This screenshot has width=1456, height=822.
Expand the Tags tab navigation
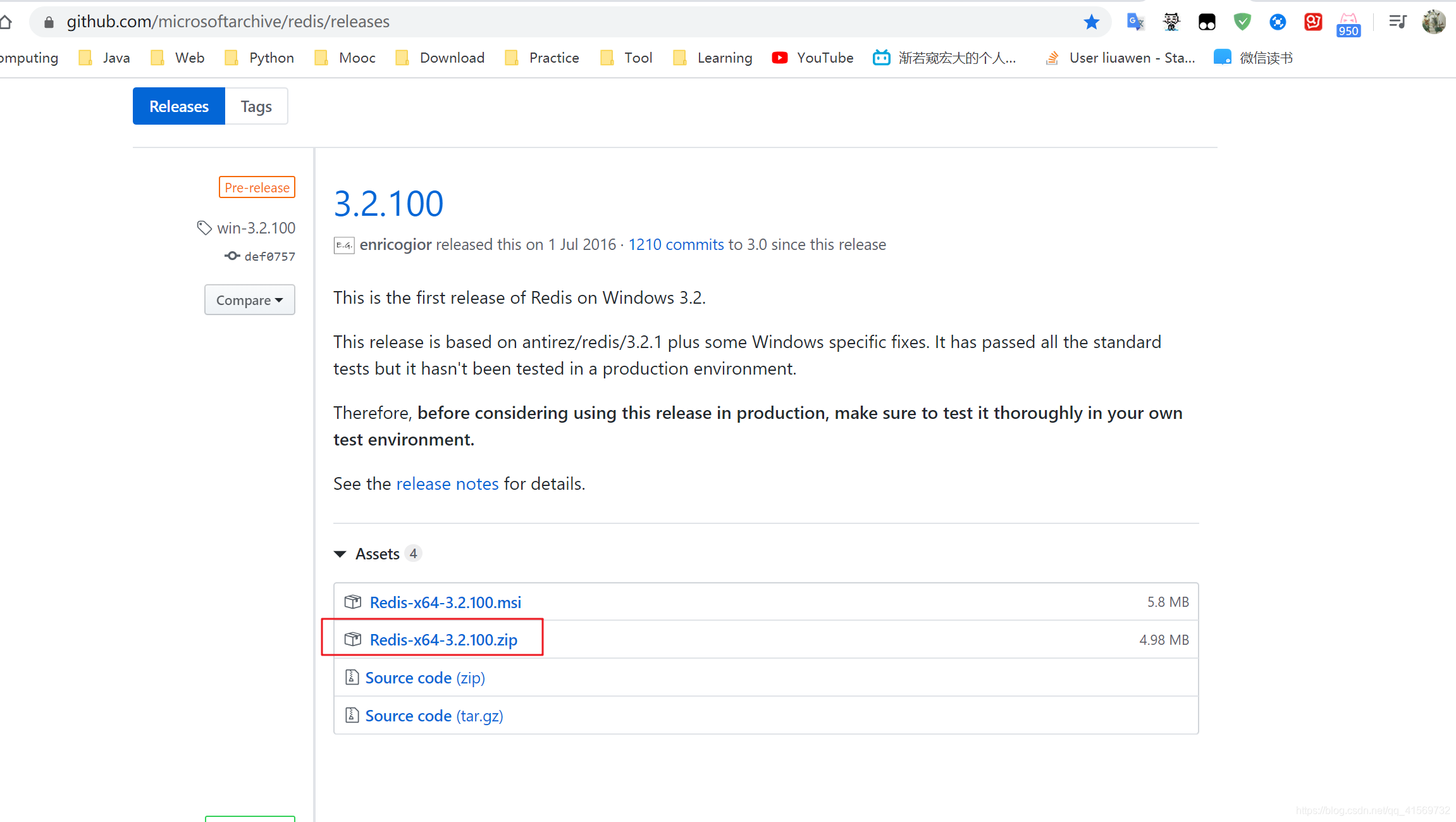pyautogui.click(x=257, y=106)
